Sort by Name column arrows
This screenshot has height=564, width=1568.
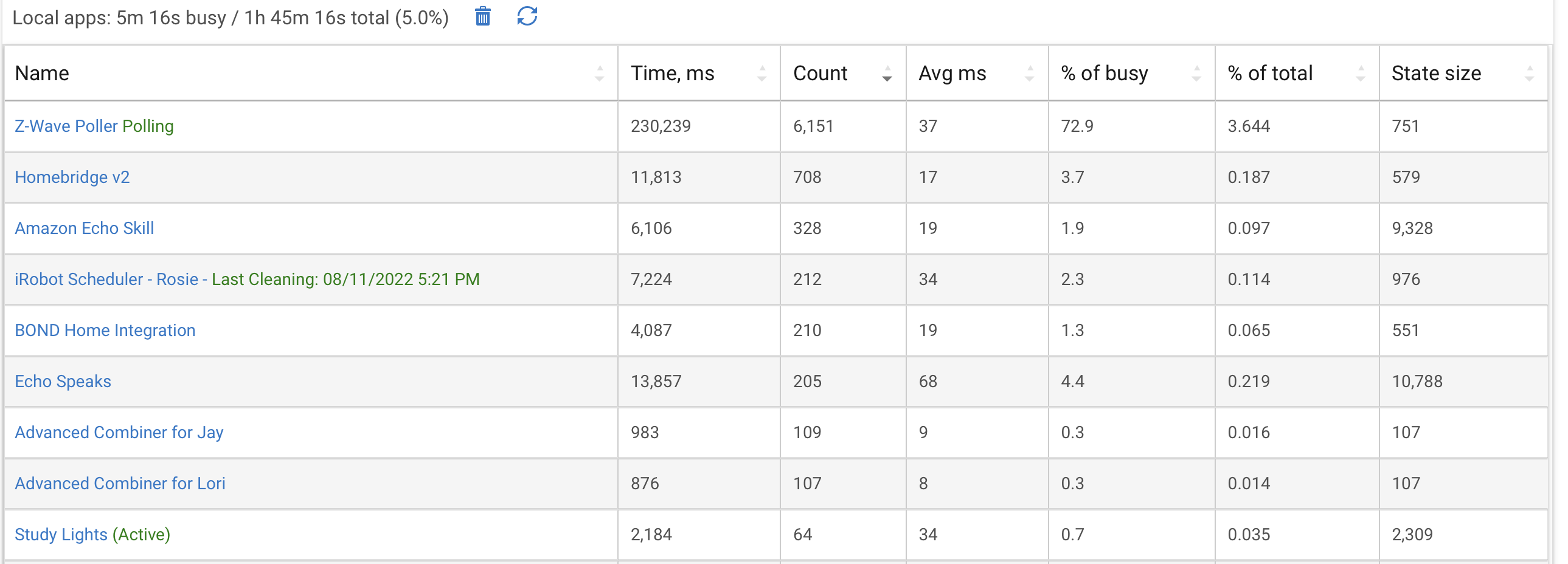[600, 74]
